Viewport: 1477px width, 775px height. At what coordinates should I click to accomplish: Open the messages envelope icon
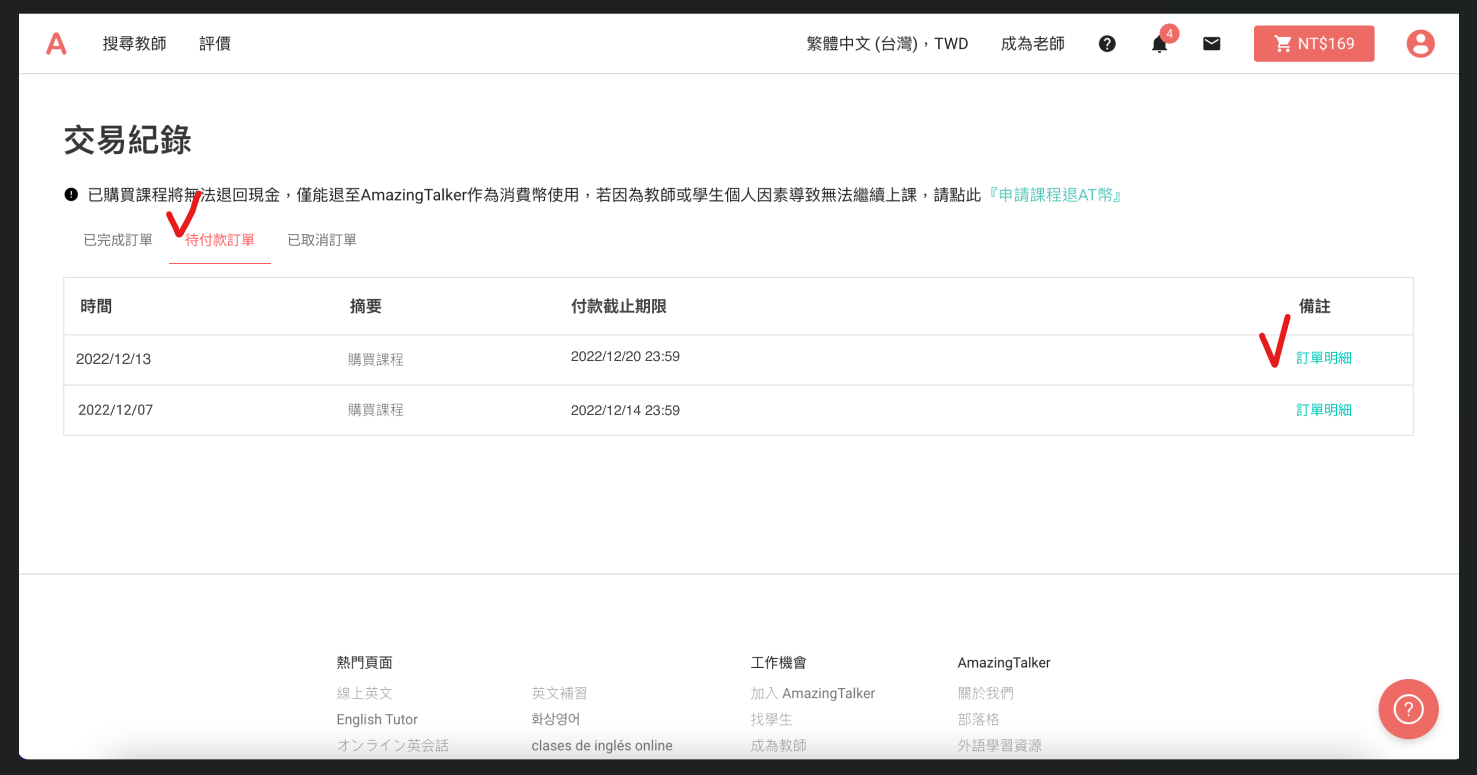tap(1211, 43)
